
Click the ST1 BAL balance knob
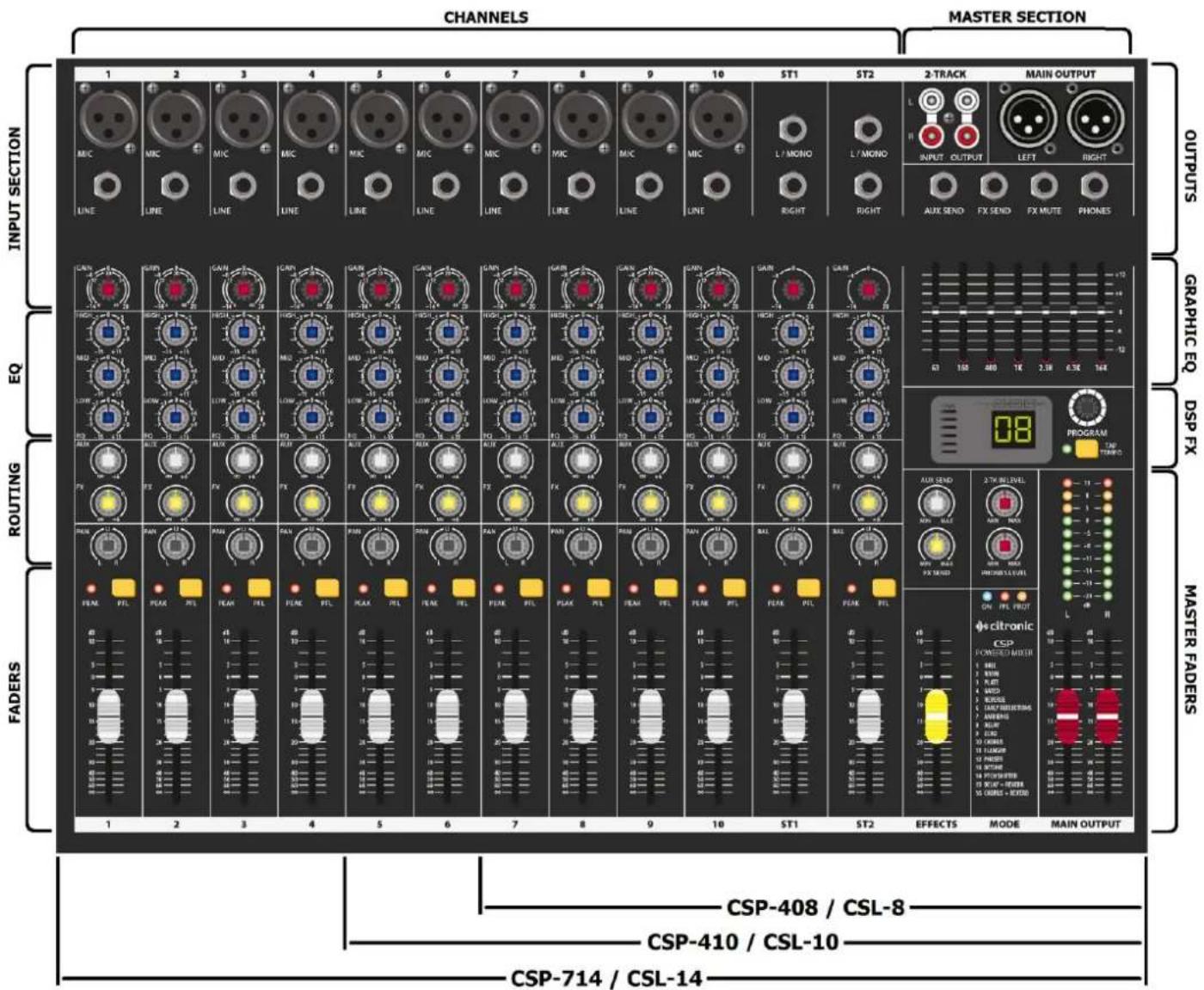[792, 545]
